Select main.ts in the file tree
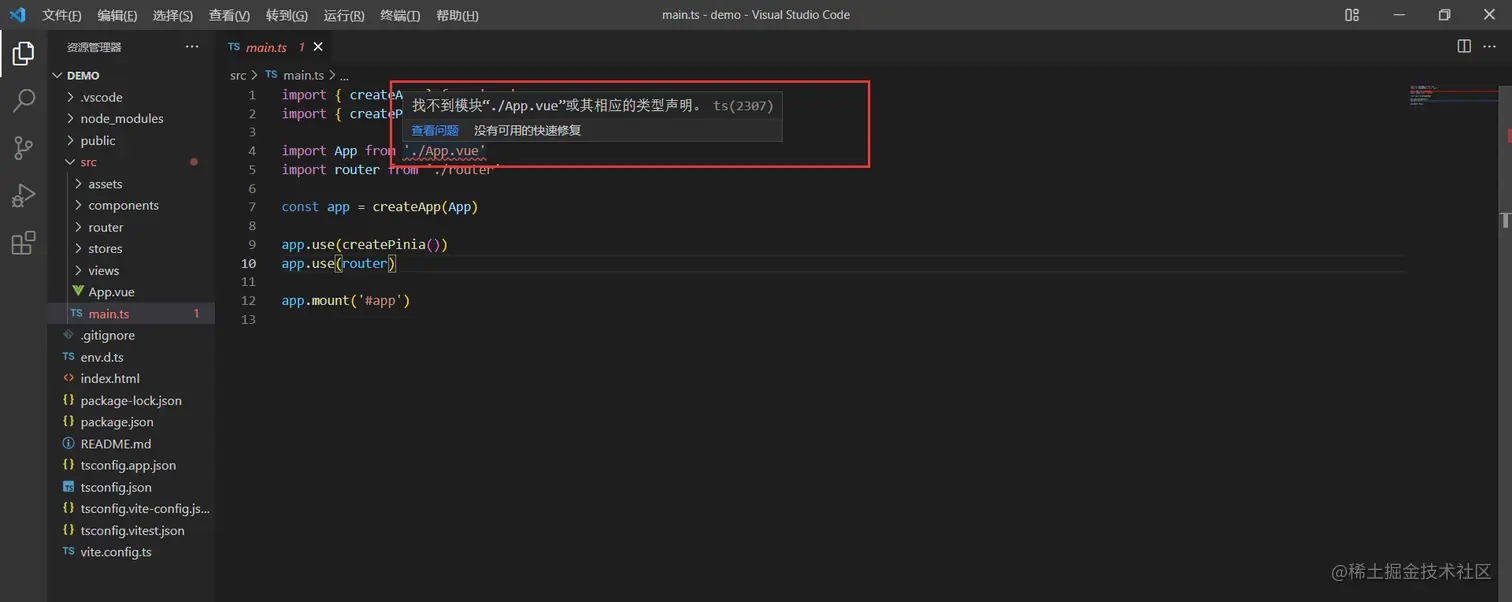Viewport: 1512px width, 602px height. 131,314
